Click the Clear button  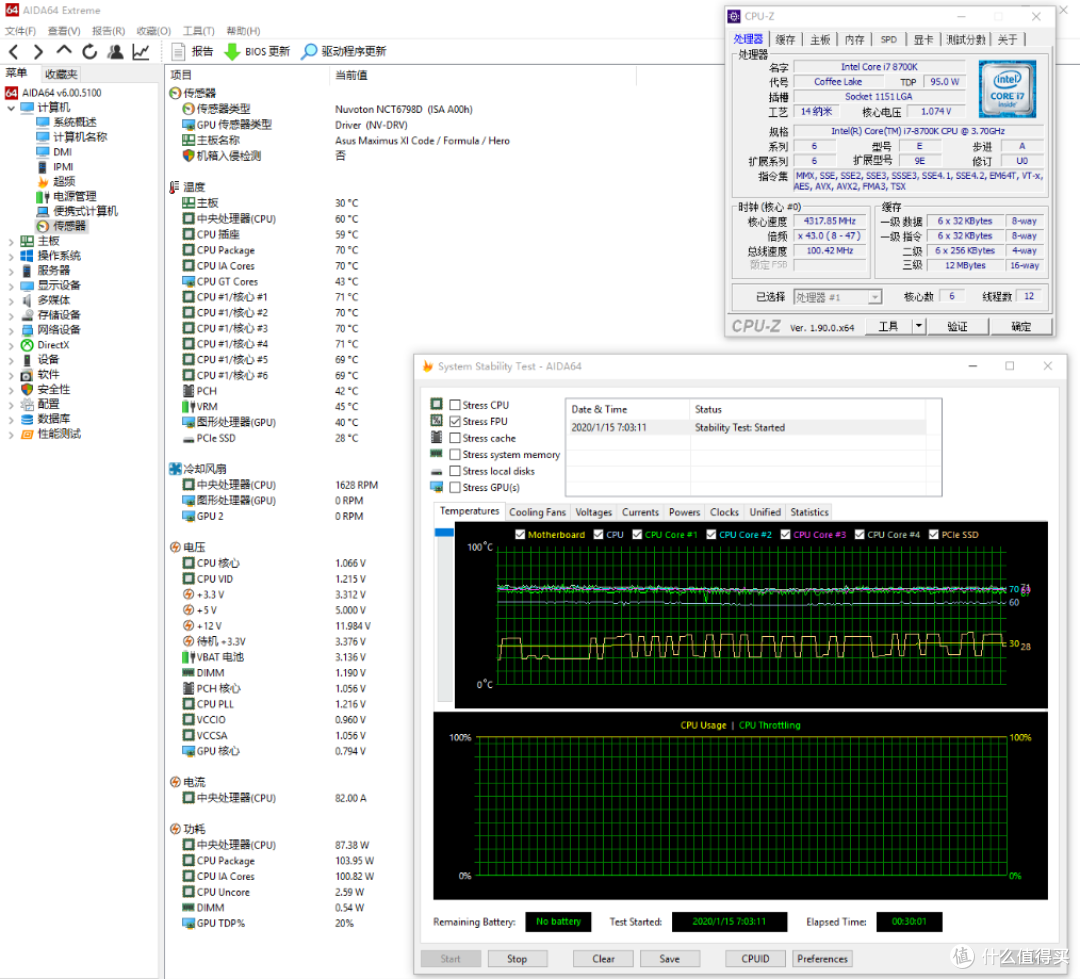(603, 958)
